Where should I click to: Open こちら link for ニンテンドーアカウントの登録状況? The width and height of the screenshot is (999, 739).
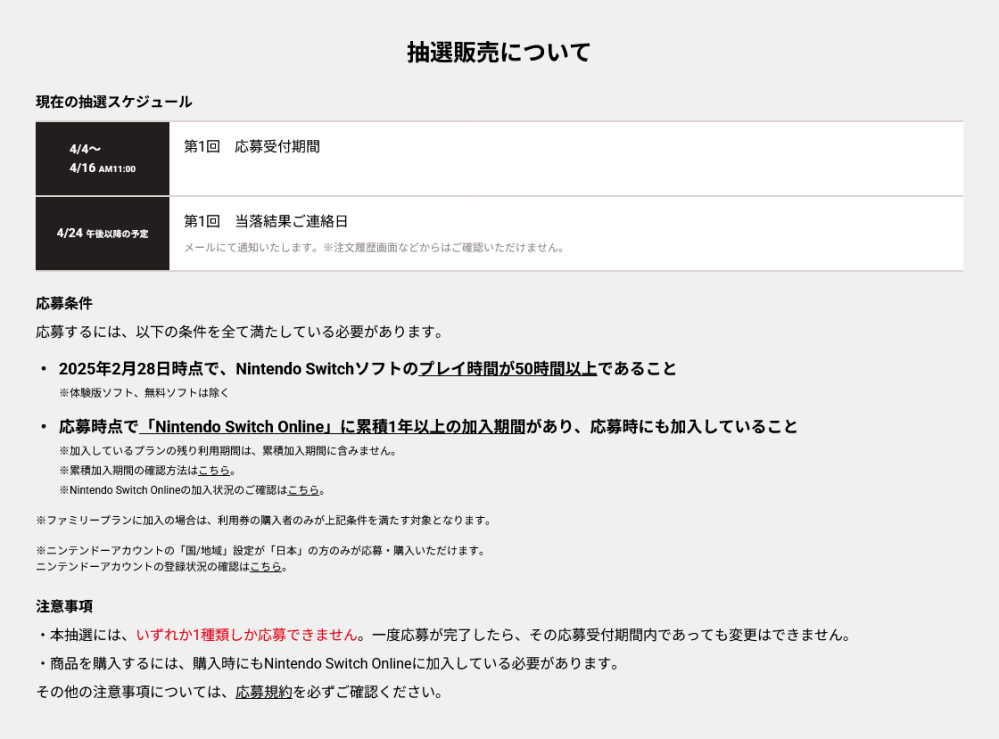point(265,567)
